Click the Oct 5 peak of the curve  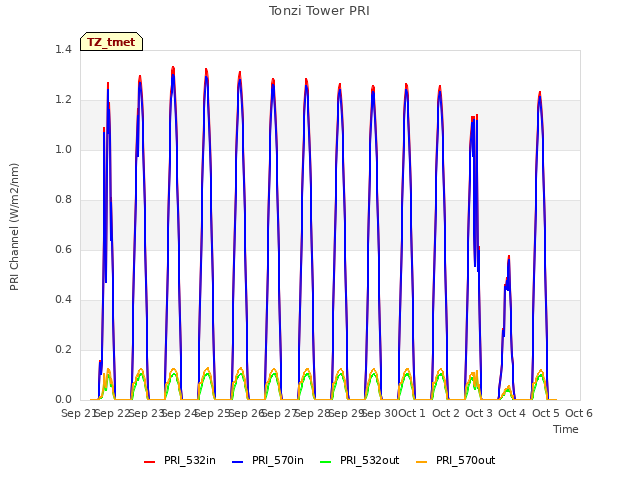[x=540, y=93]
